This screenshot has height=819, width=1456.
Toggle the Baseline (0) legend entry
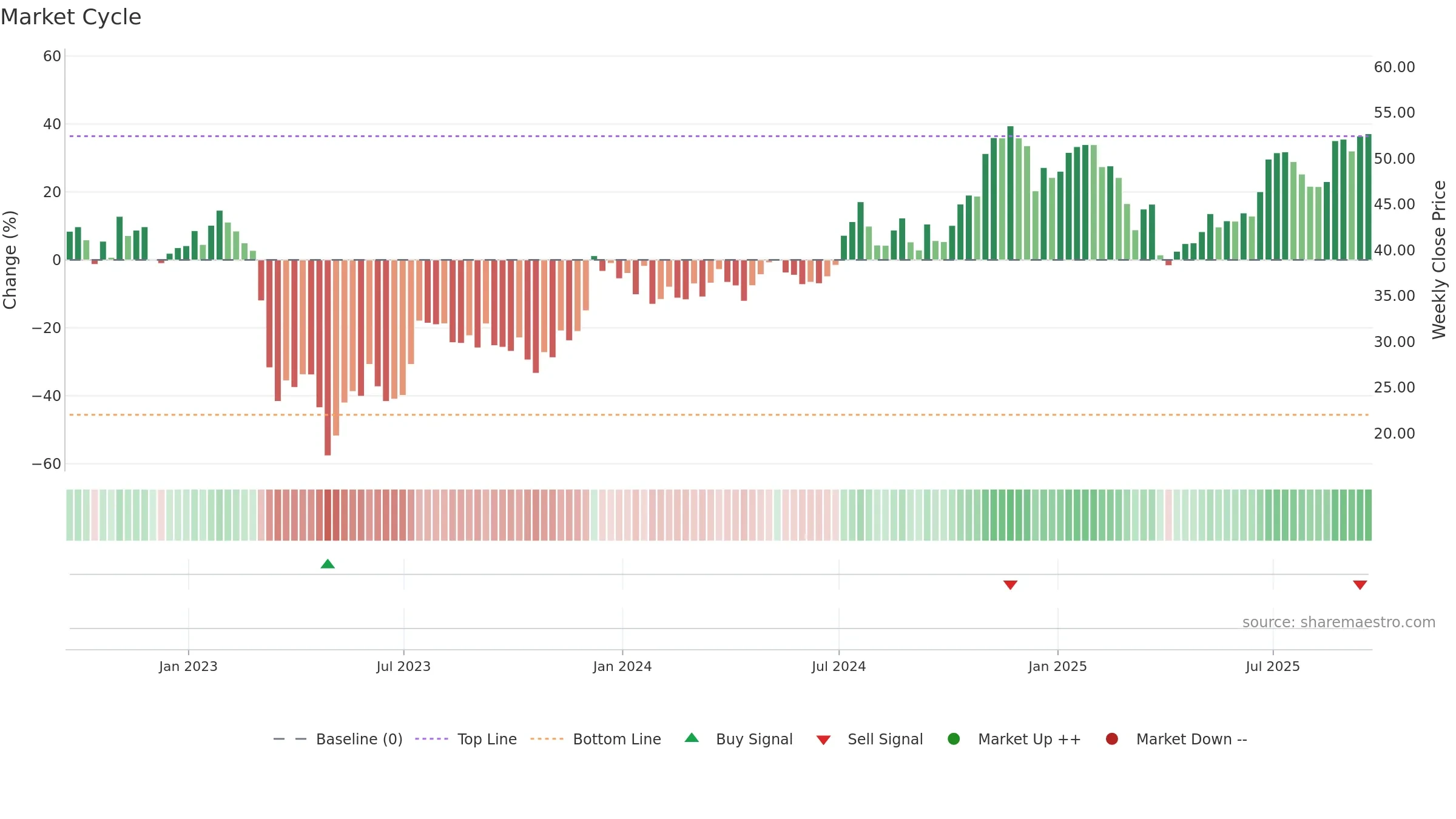[338, 739]
